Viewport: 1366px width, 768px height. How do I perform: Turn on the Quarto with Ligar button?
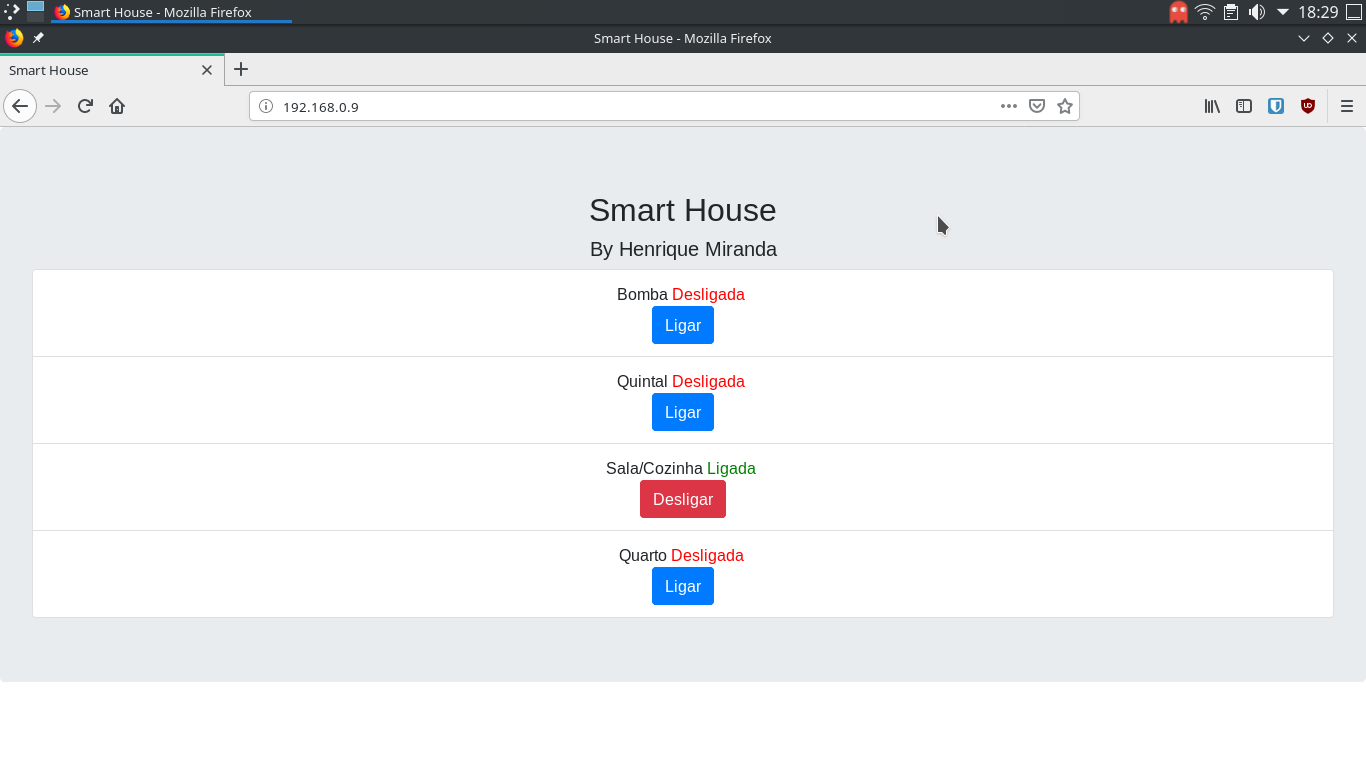coord(683,586)
